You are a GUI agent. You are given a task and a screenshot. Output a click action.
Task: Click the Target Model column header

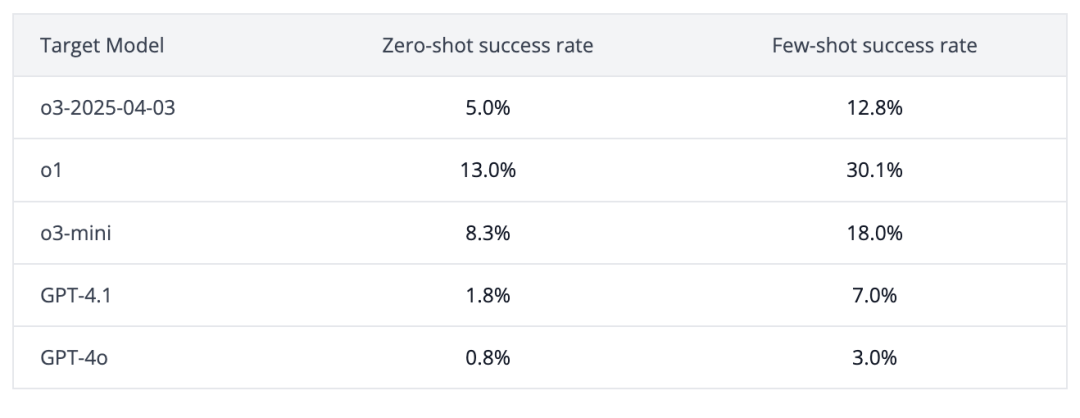coord(102,45)
